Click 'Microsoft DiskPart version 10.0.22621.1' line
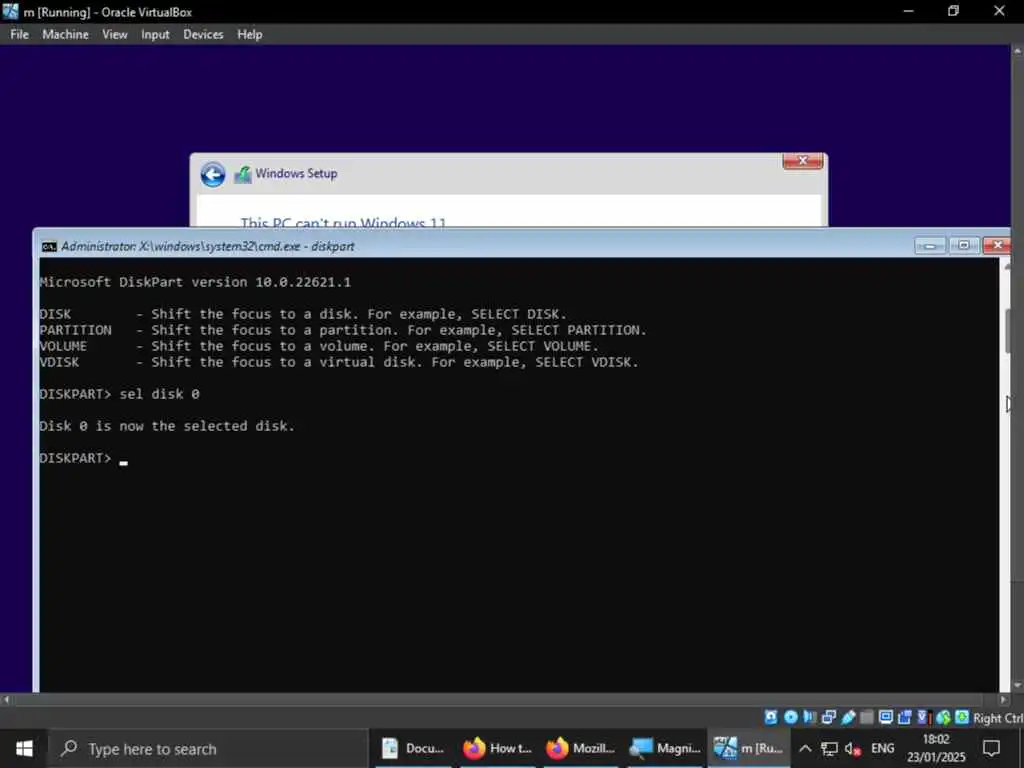 [195, 282]
